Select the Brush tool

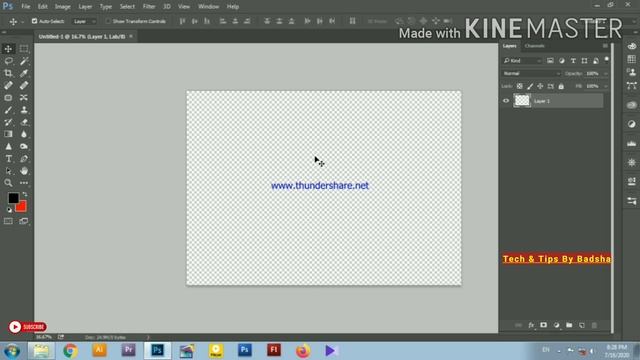click(8, 110)
